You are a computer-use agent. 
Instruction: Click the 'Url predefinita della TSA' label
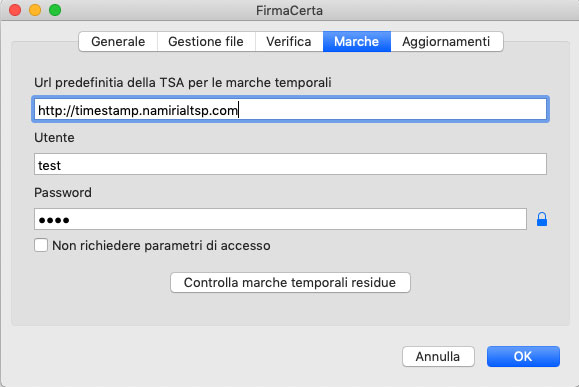pos(183,82)
